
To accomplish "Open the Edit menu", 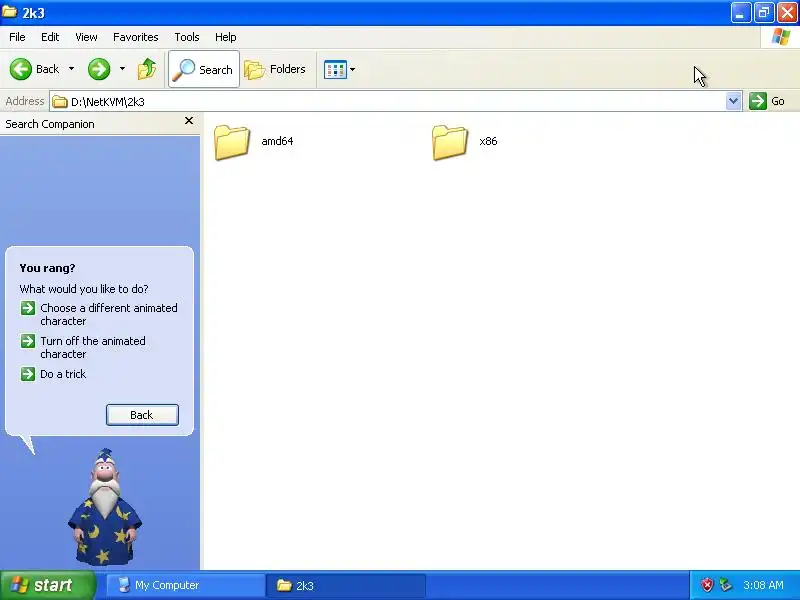I will (x=50, y=37).
